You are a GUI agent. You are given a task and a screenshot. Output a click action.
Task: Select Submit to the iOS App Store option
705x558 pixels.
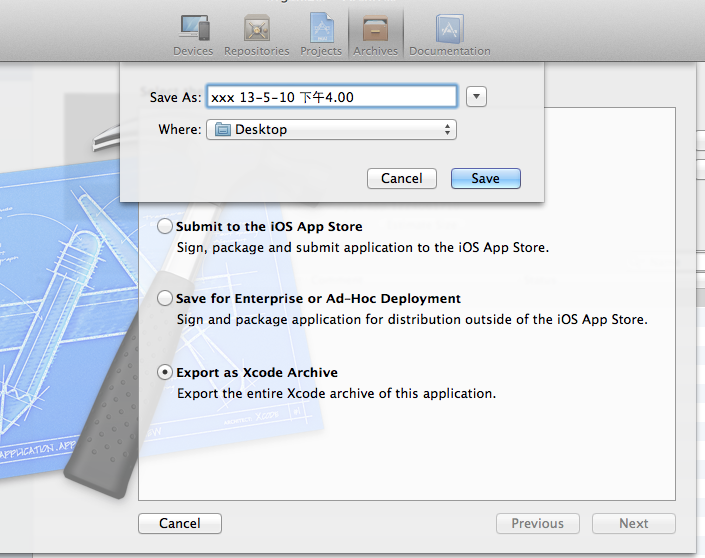click(165, 226)
